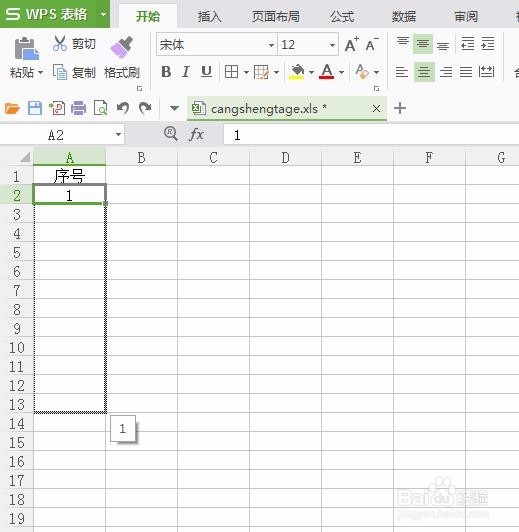Select column B header
This screenshot has width=519, height=532.
pyautogui.click(x=141, y=157)
